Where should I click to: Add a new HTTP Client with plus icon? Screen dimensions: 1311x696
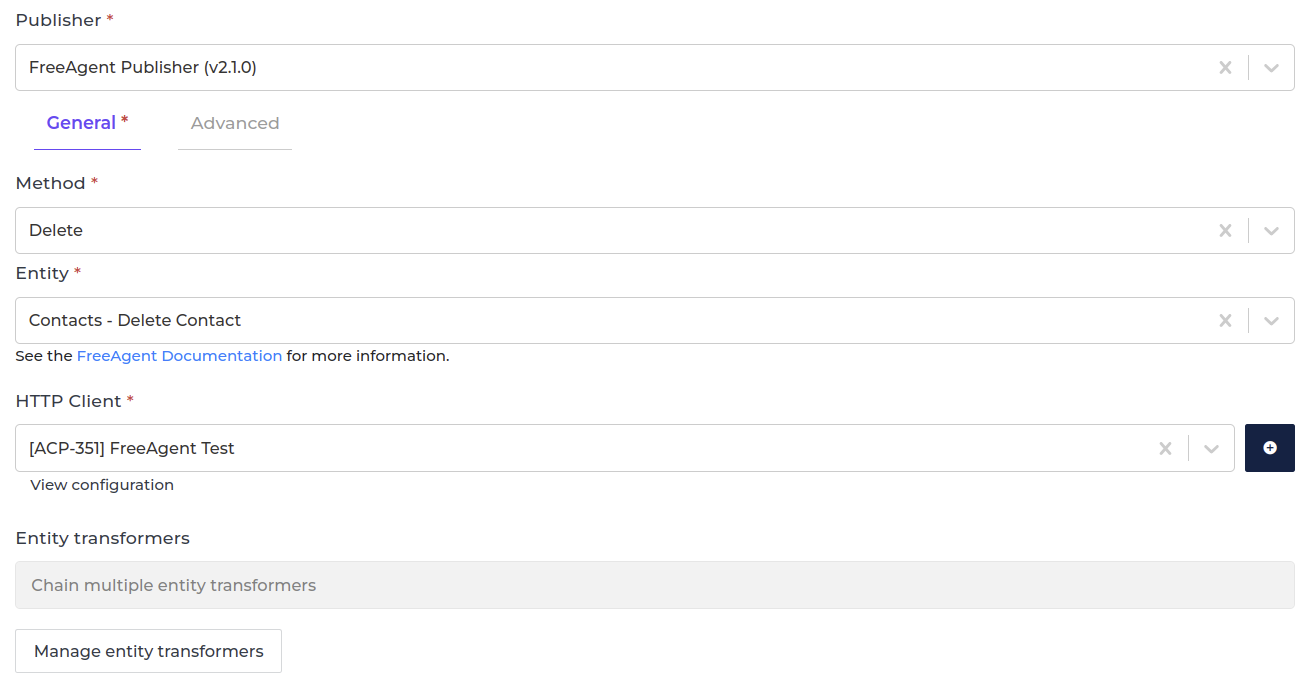[1269, 448]
